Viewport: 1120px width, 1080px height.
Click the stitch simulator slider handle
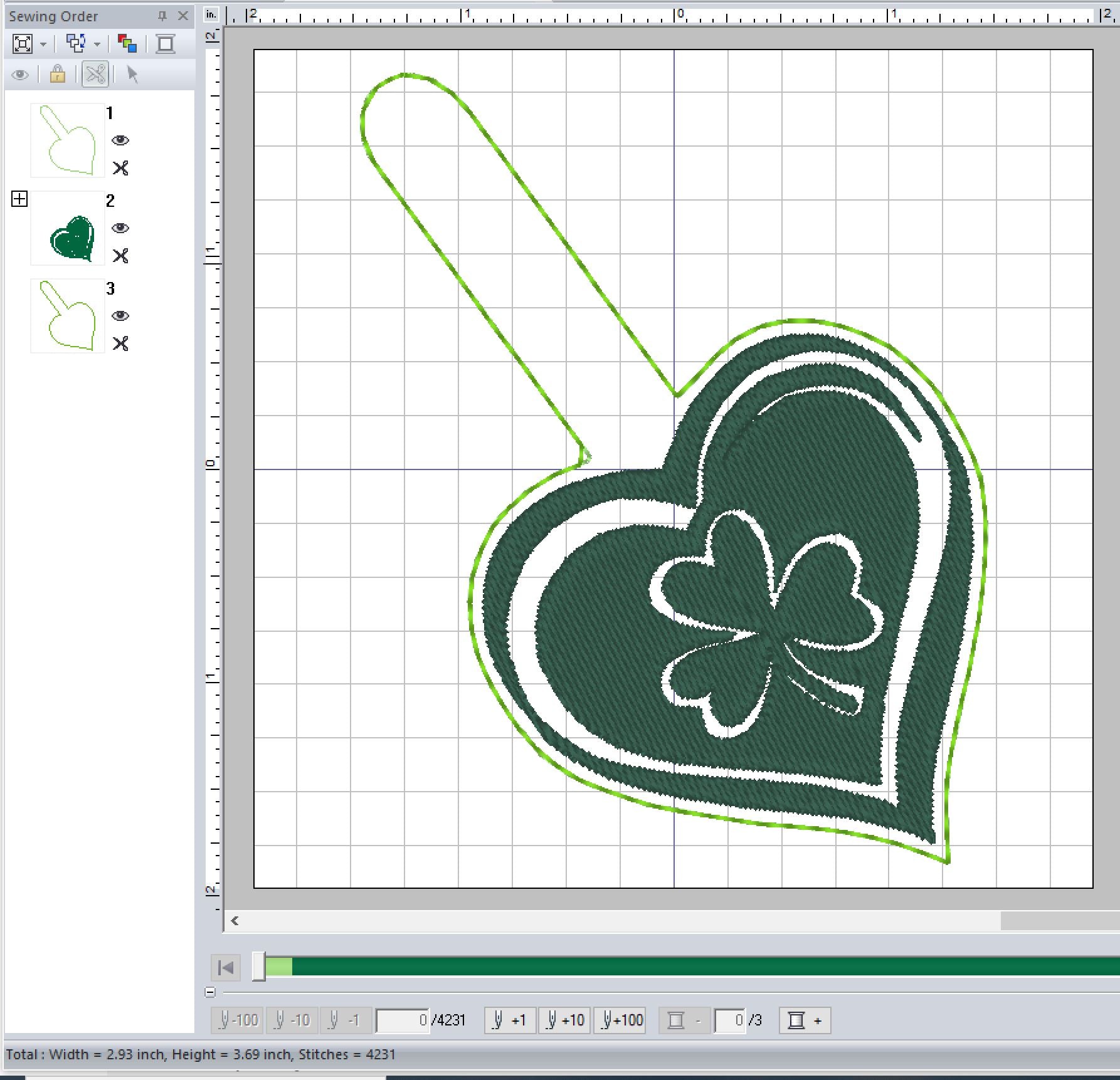click(x=258, y=967)
